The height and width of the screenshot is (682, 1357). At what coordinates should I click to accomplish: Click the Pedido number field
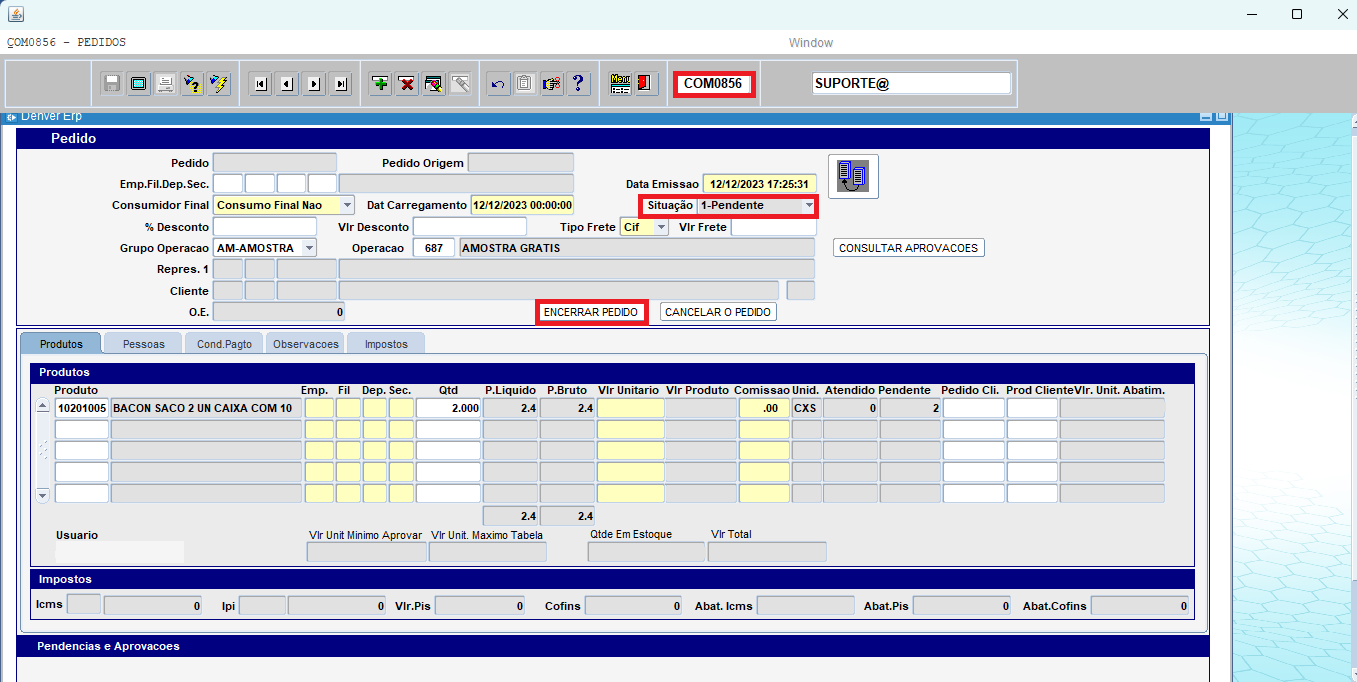coord(275,163)
